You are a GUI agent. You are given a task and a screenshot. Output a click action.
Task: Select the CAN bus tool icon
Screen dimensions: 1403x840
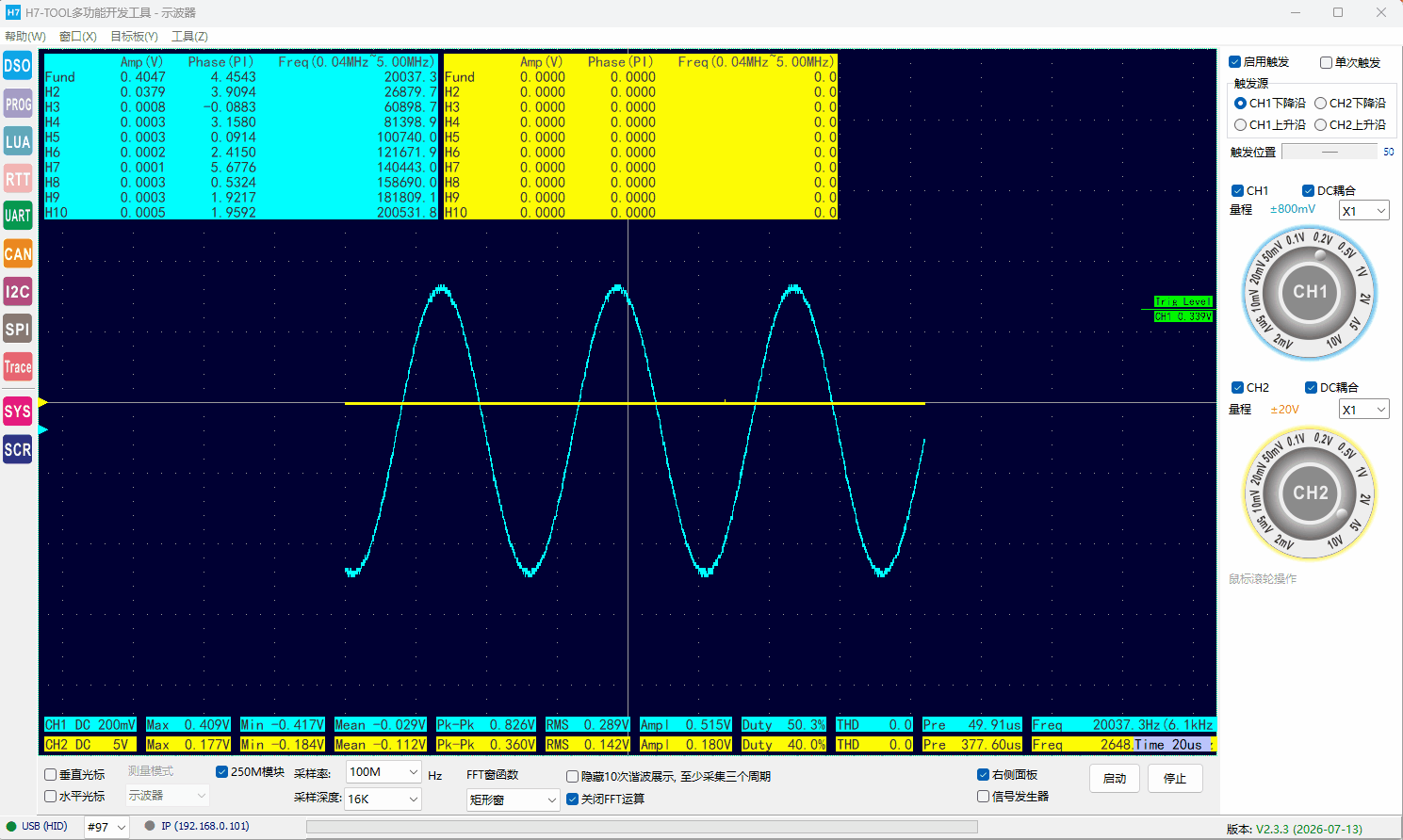18,253
